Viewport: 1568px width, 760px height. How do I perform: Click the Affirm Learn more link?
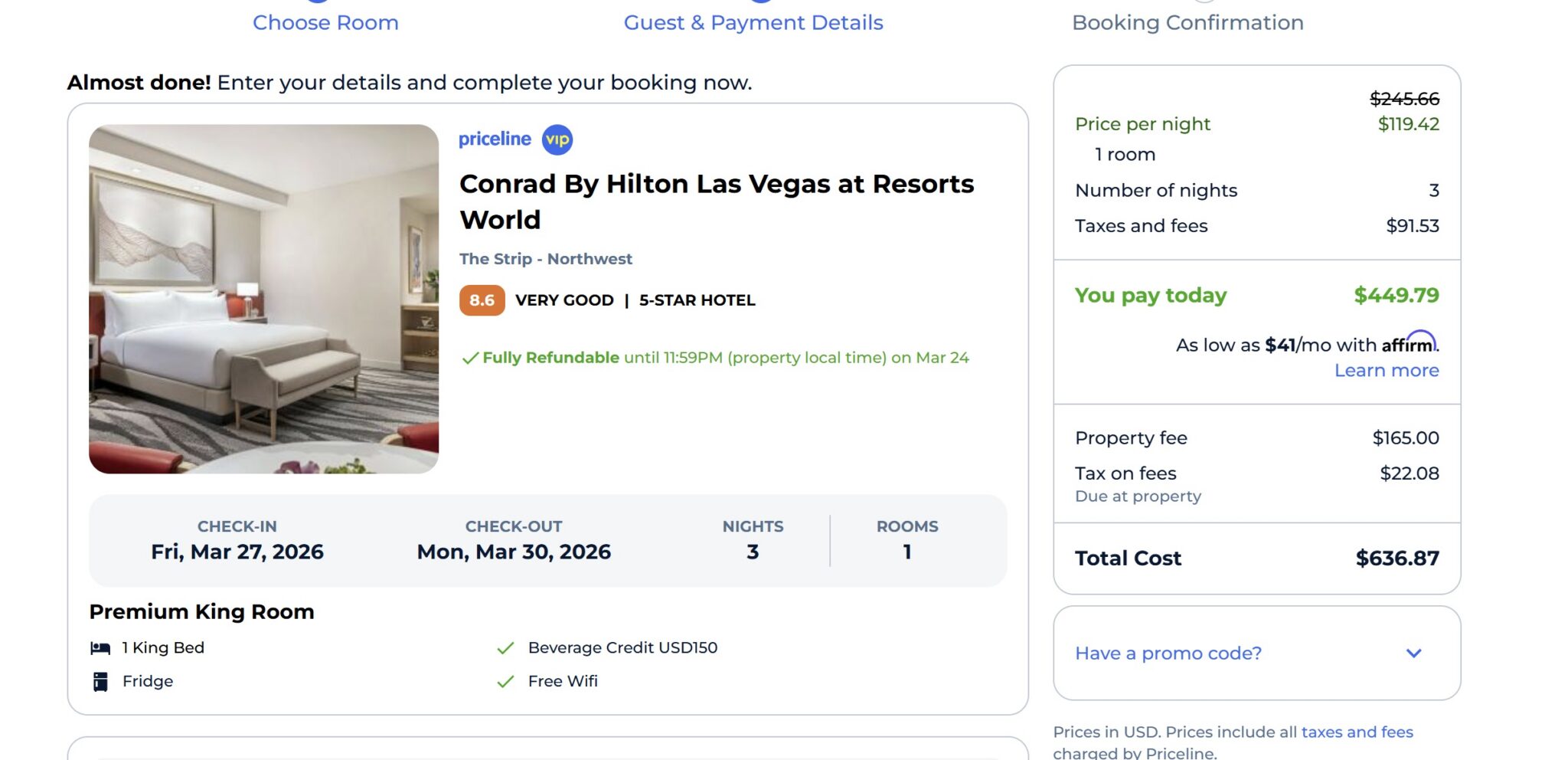point(1387,370)
